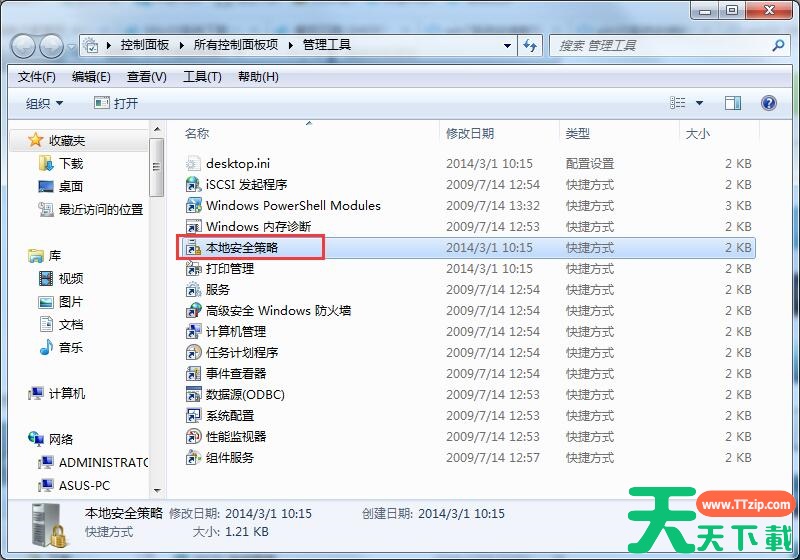Select the 数据源(ODBC) icon
Viewport: 800px width, 560px height.
[193, 395]
